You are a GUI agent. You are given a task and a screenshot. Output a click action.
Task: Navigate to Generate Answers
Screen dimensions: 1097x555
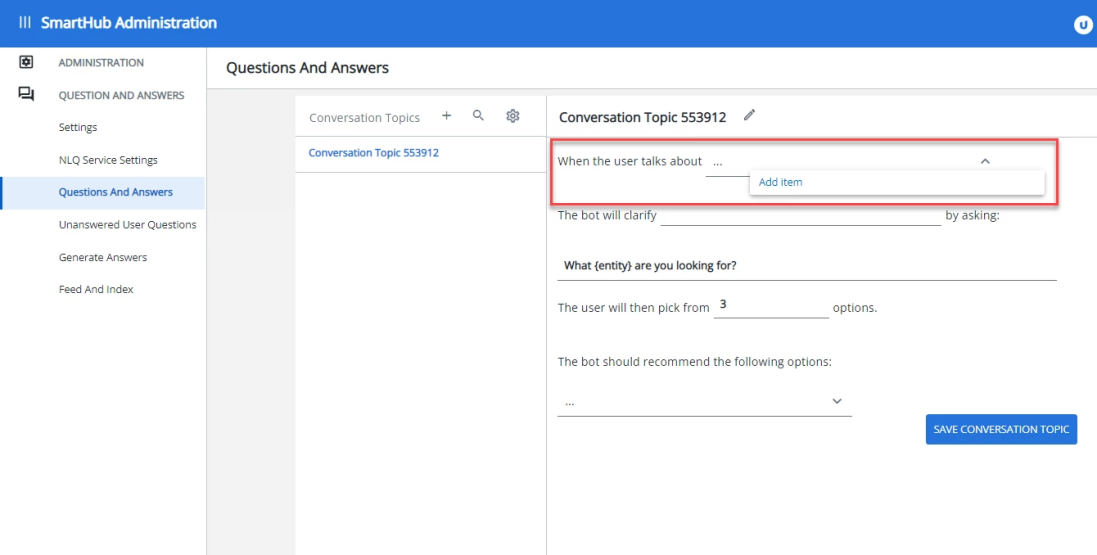(x=103, y=257)
